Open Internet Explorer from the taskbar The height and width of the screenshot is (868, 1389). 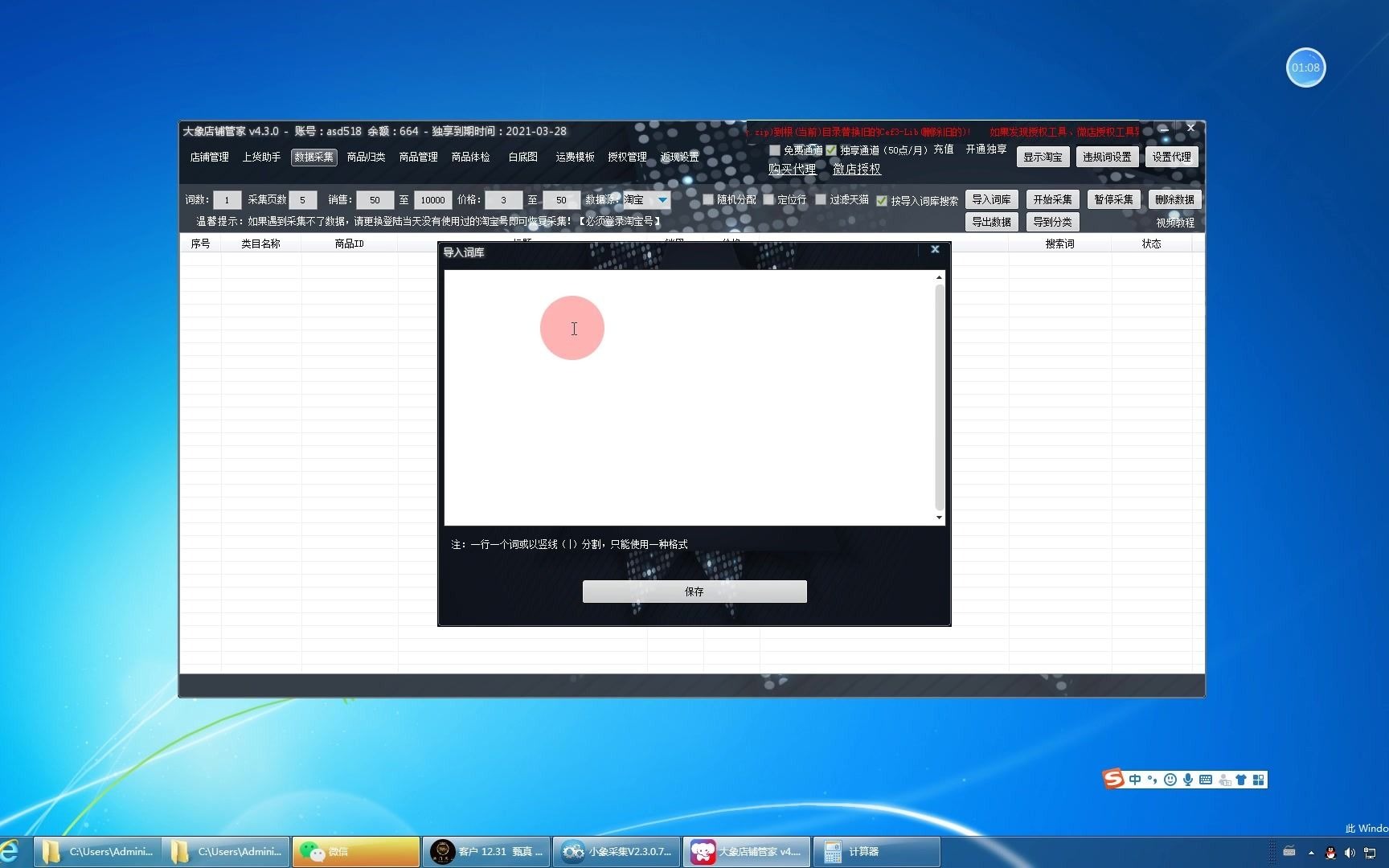point(10,851)
